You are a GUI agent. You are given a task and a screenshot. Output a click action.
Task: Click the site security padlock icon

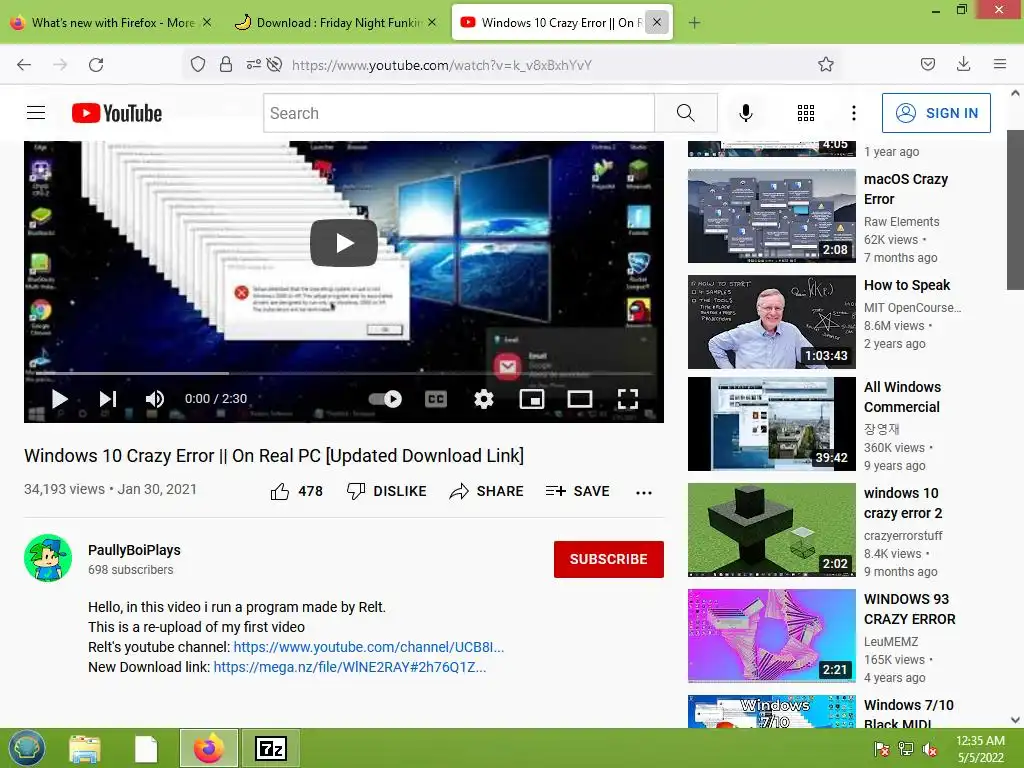coord(226,64)
